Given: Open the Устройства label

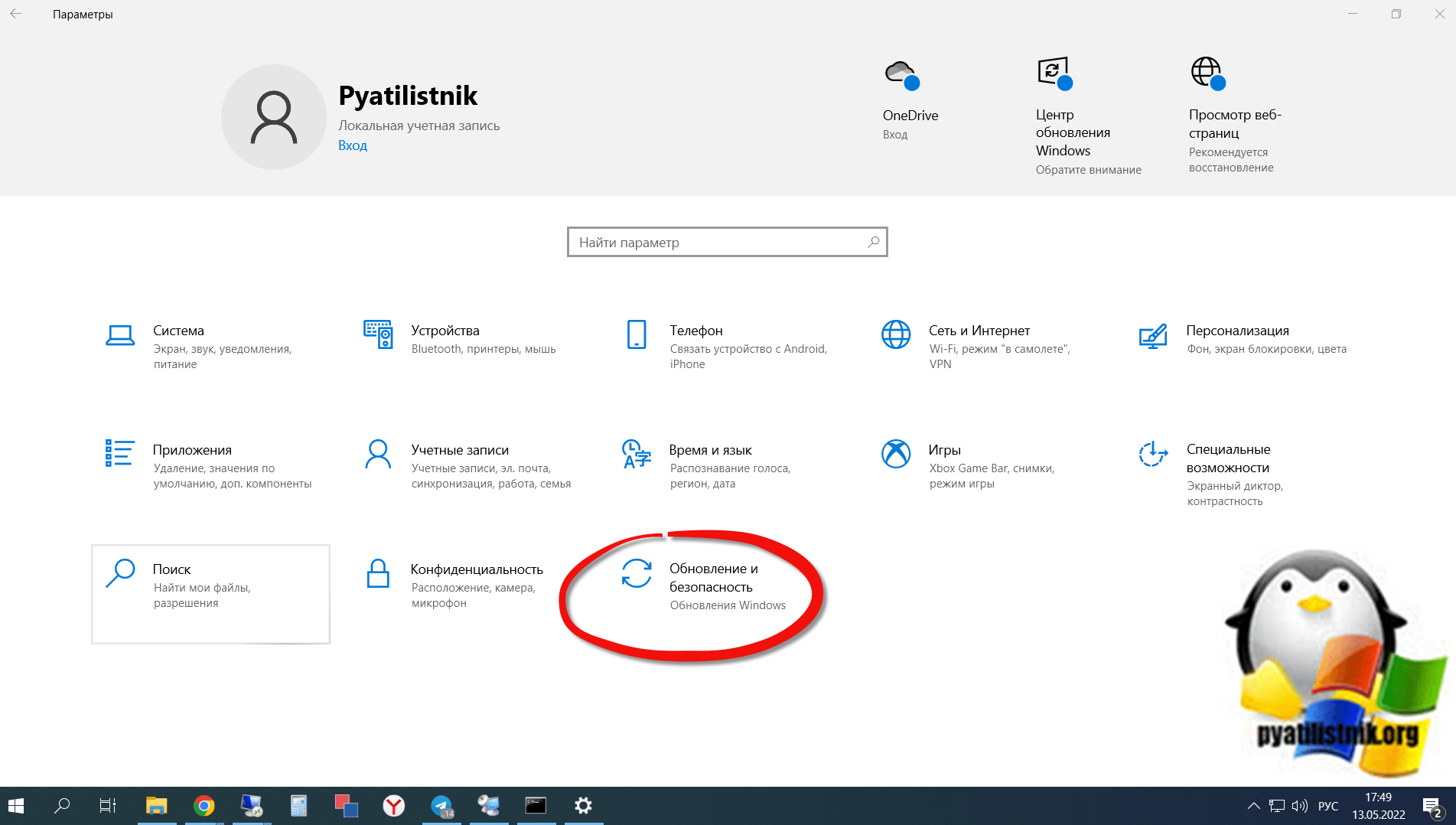Looking at the screenshot, I should point(445,331).
